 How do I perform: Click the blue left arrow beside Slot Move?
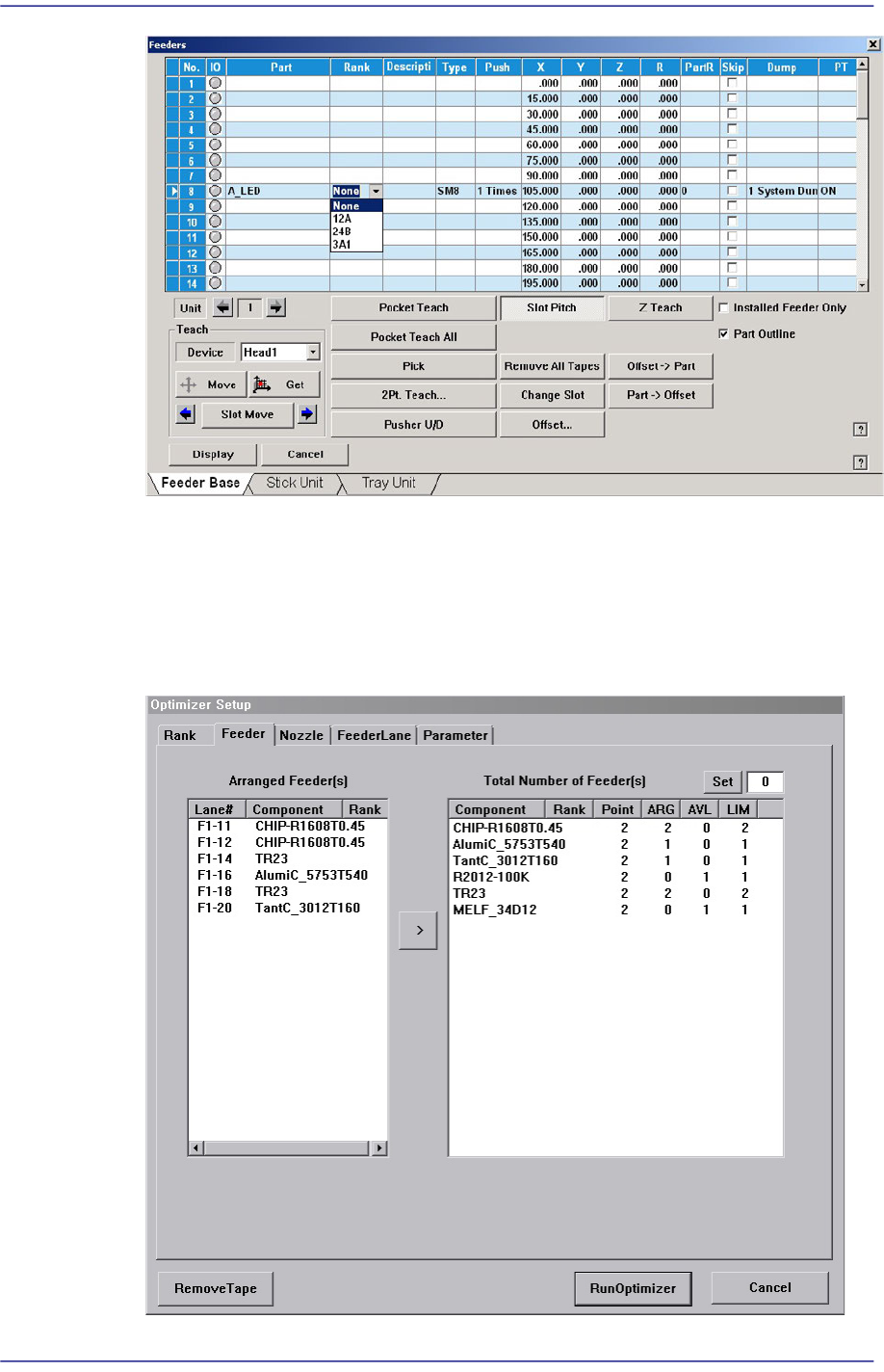186,414
